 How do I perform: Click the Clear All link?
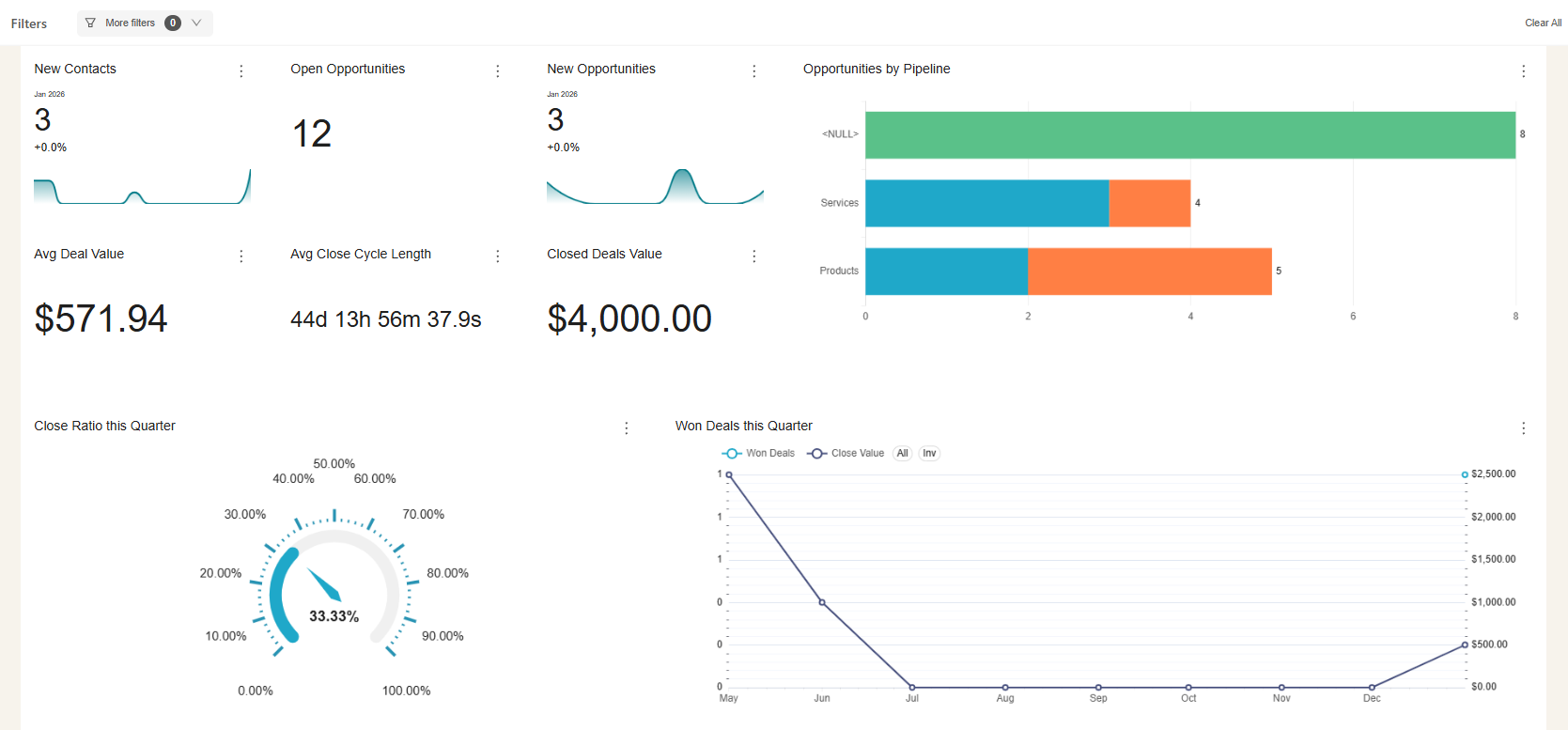[1543, 23]
